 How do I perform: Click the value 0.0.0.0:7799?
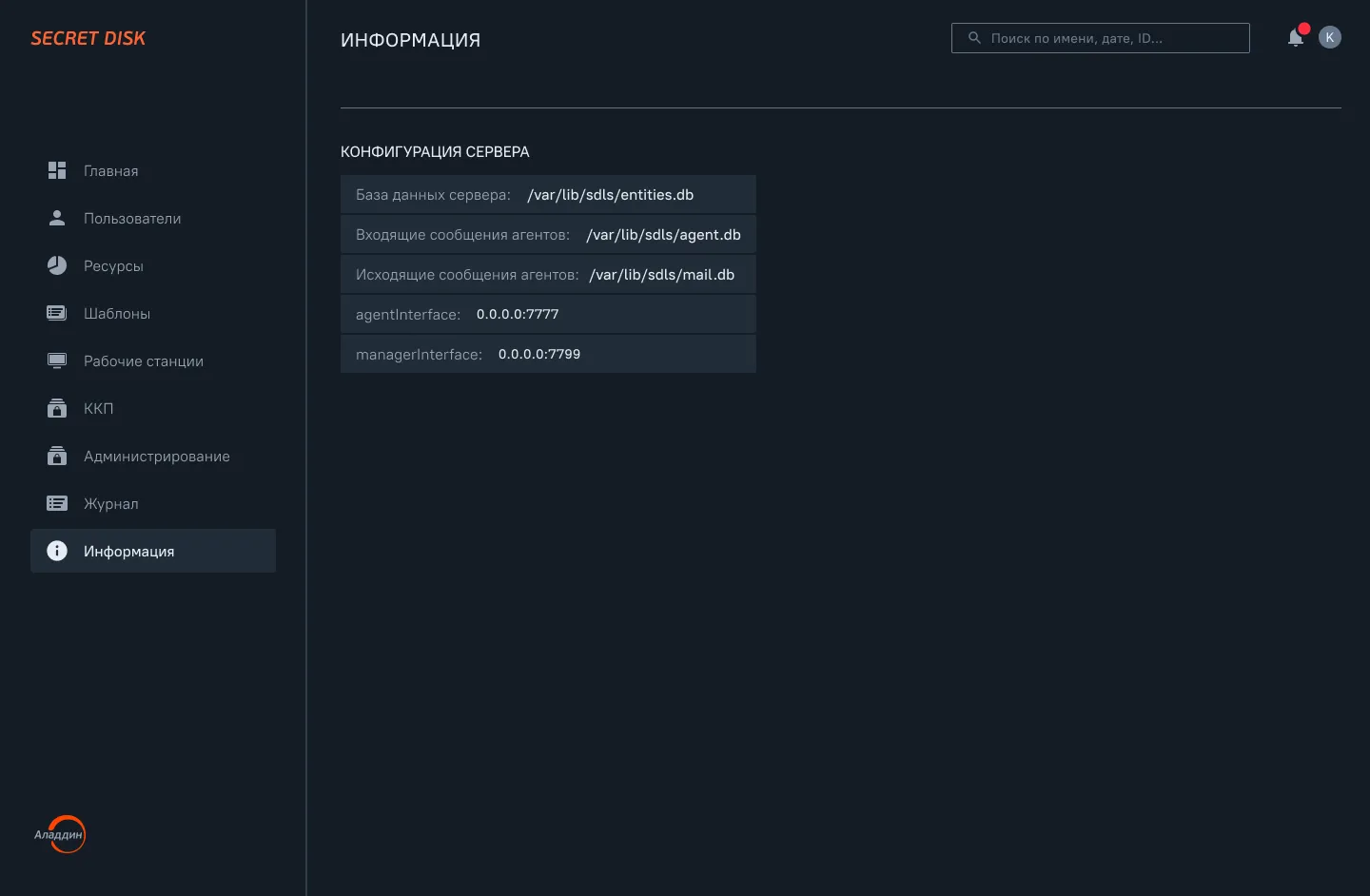pos(539,354)
